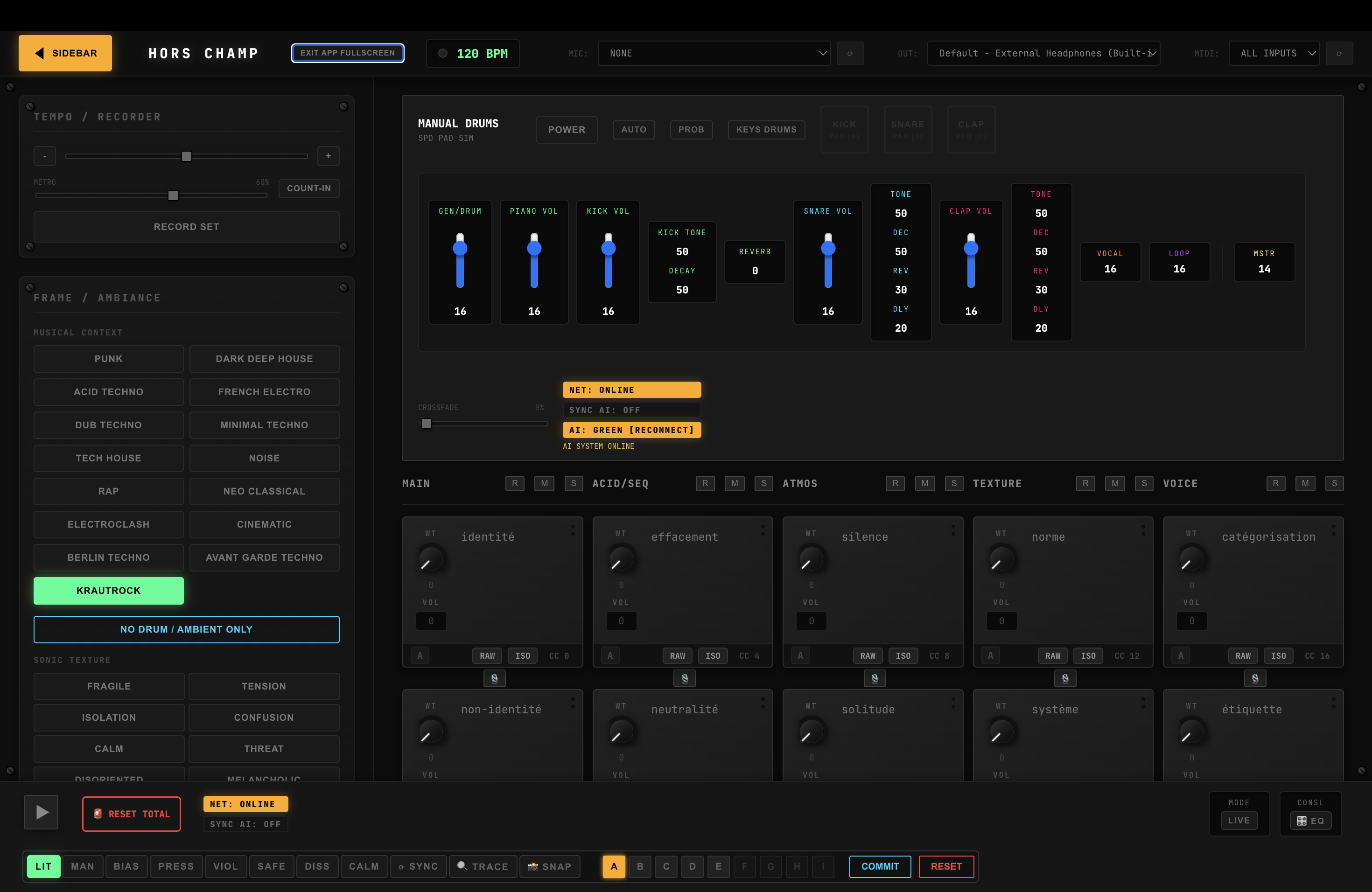Switch to scene slot B
This screenshot has width=1372, height=892.
click(x=640, y=866)
